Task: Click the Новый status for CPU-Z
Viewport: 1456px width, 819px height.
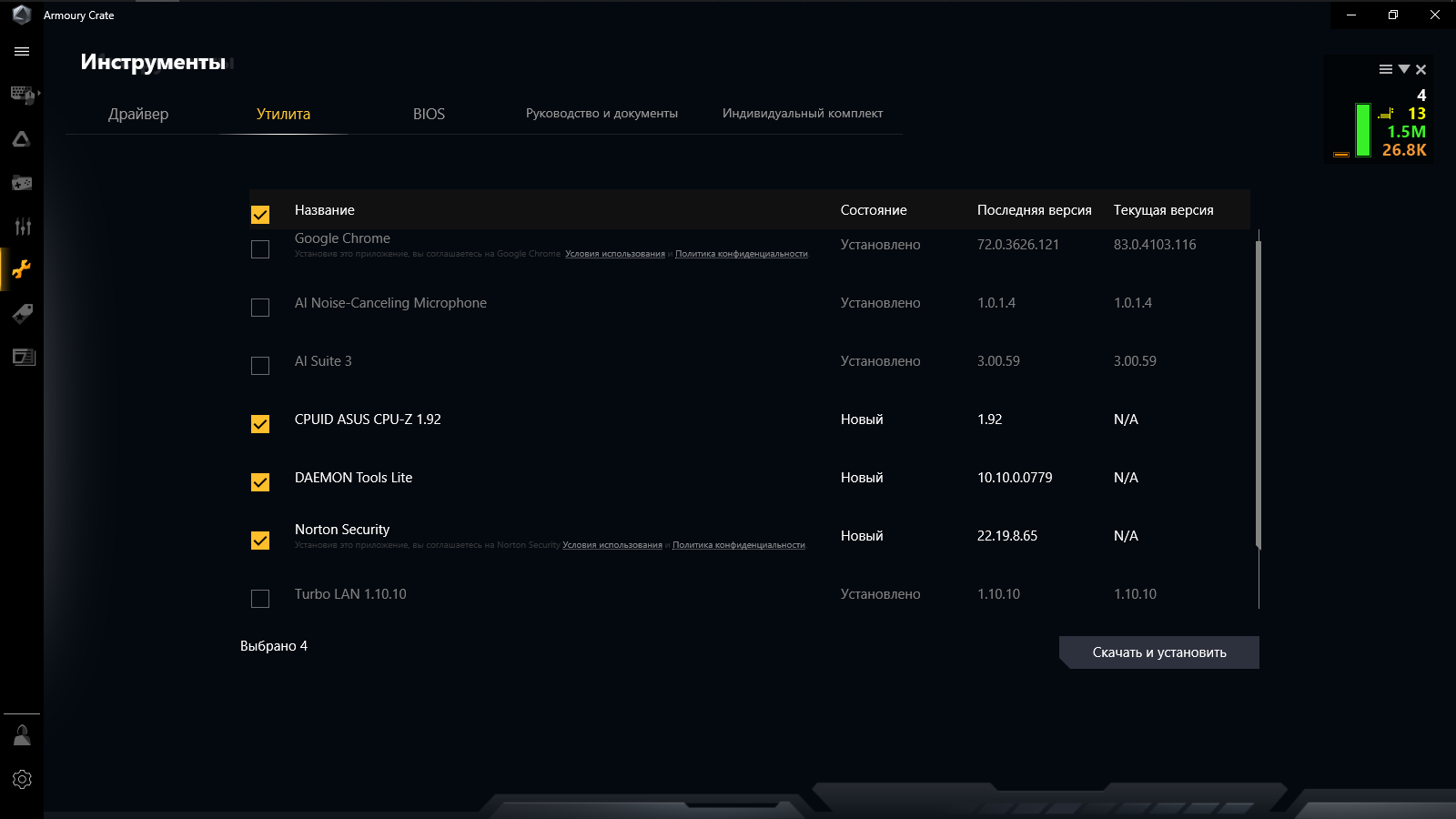Action: (862, 420)
